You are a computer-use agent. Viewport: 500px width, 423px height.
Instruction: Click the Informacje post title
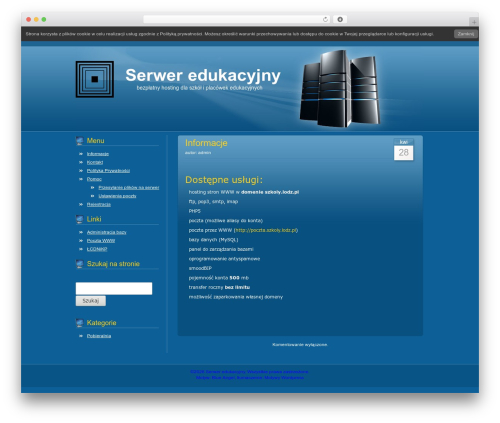click(x=206, y=143)
